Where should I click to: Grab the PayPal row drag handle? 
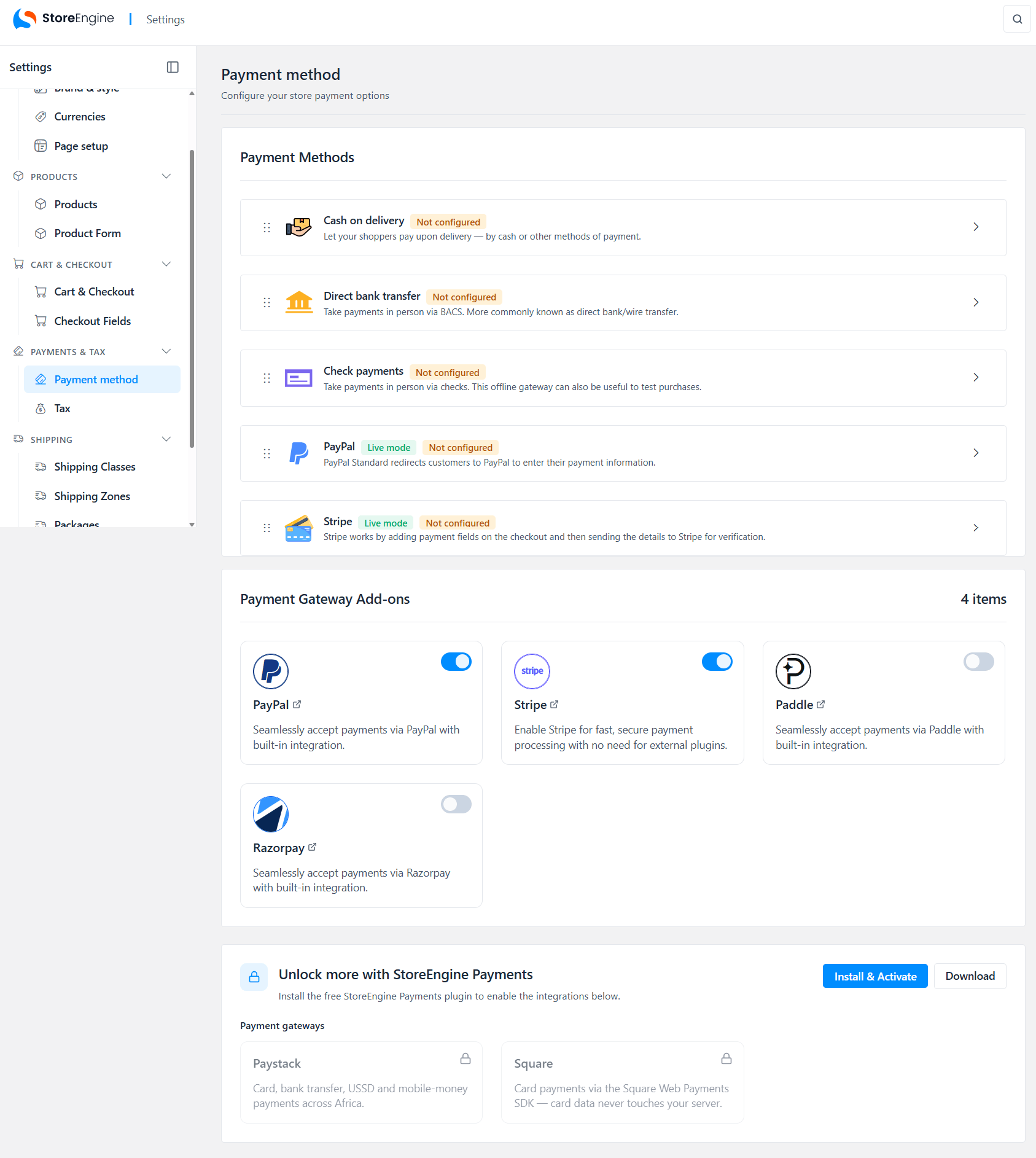267,453
